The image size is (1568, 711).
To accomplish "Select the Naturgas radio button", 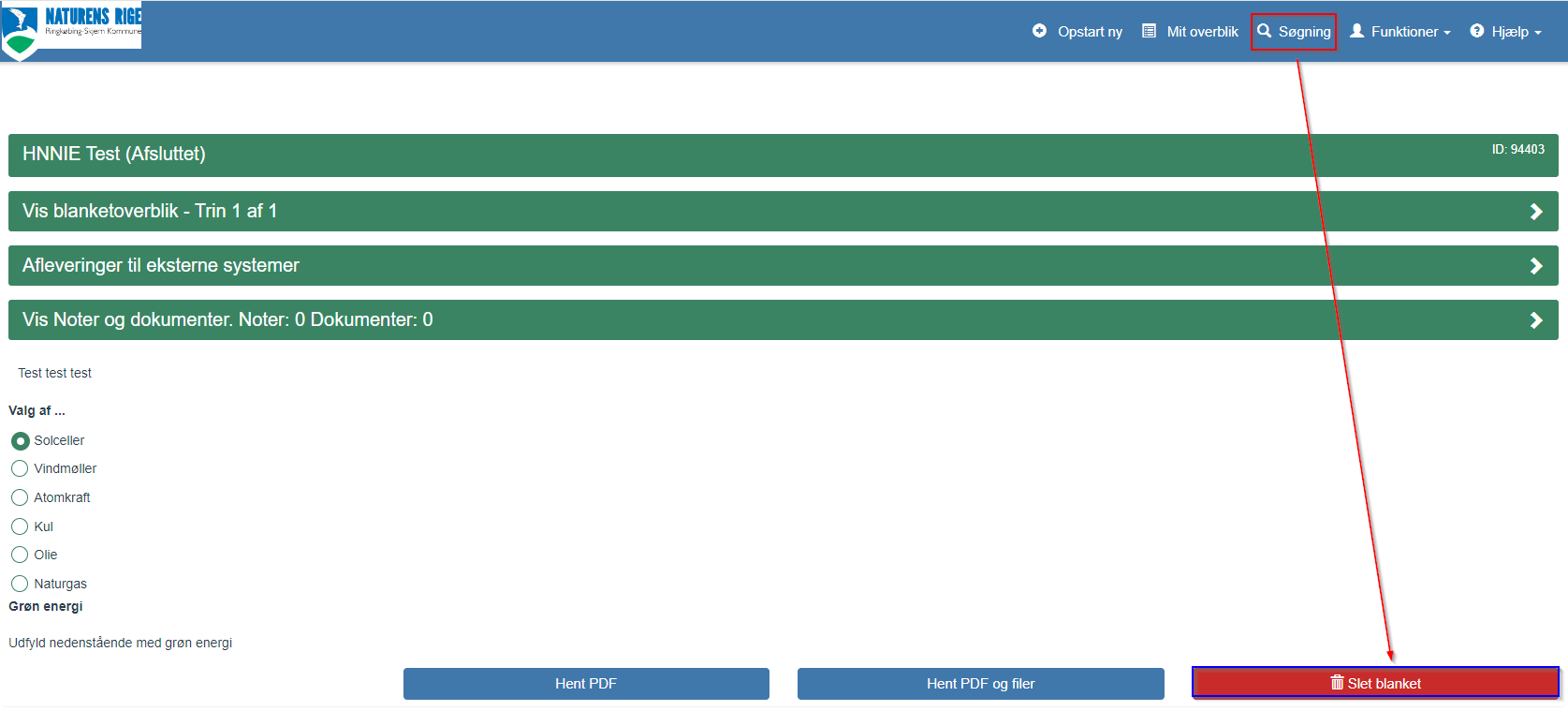I will (20, 584).
